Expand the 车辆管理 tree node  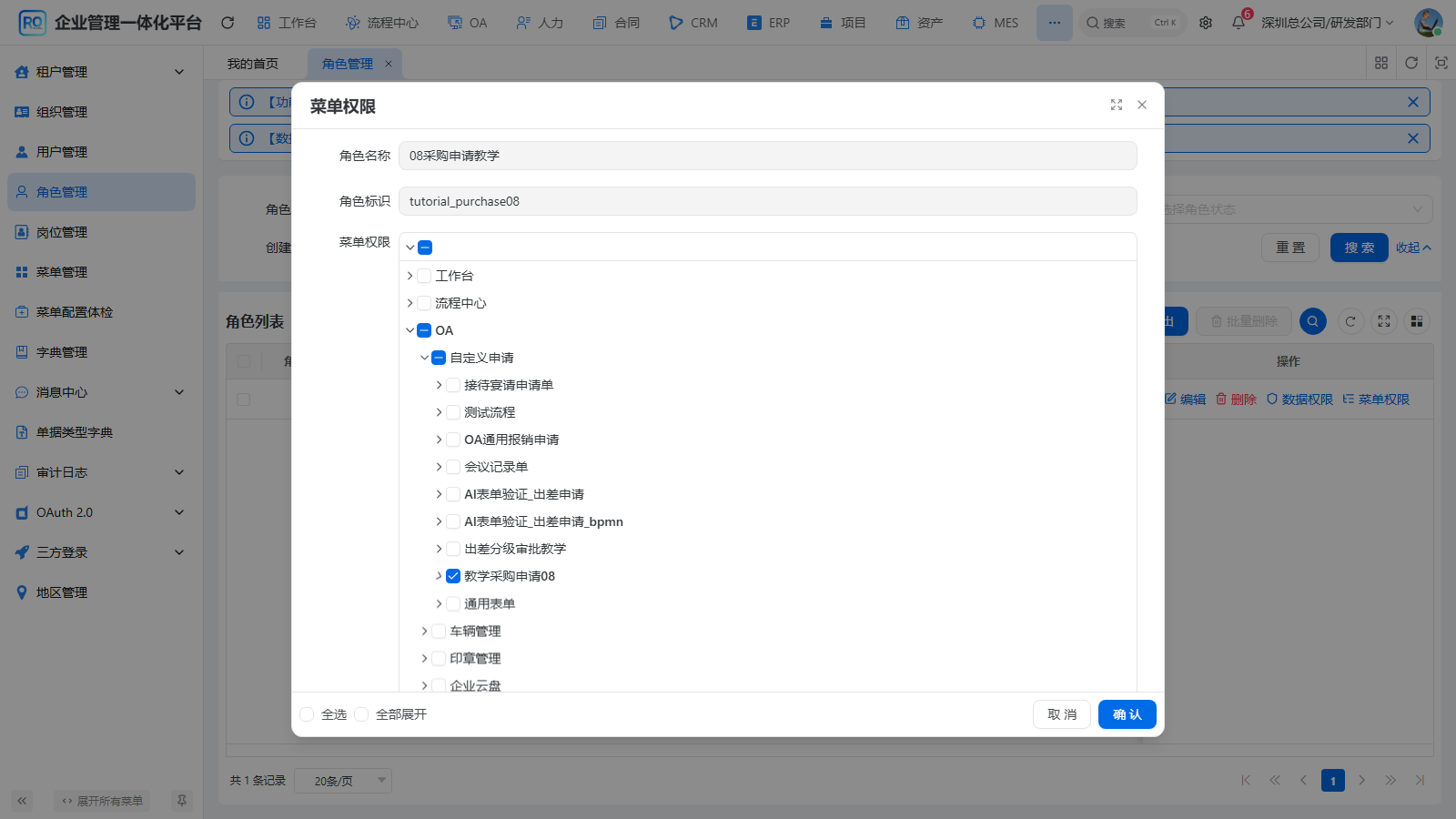tap(424, 631)
